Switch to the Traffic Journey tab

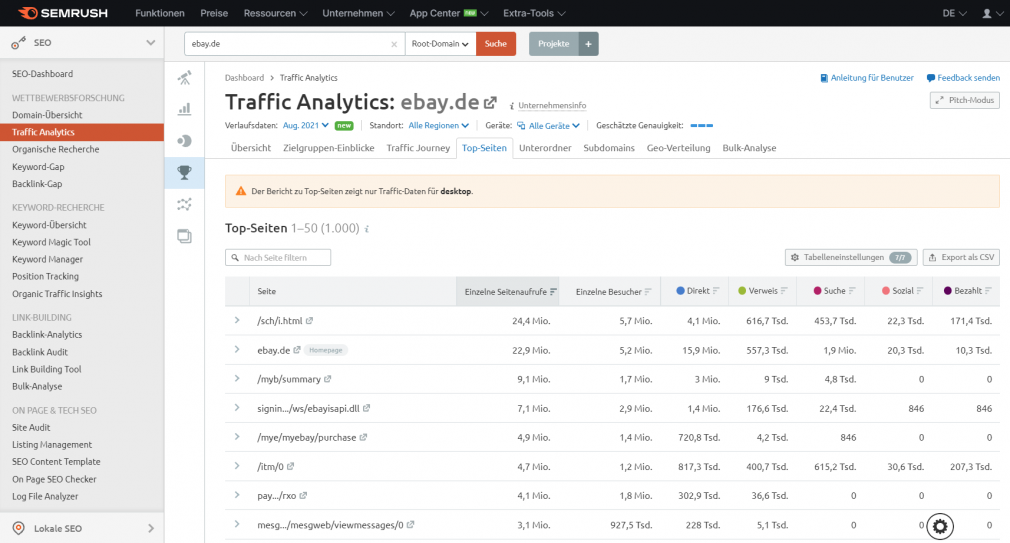[418, 148]
